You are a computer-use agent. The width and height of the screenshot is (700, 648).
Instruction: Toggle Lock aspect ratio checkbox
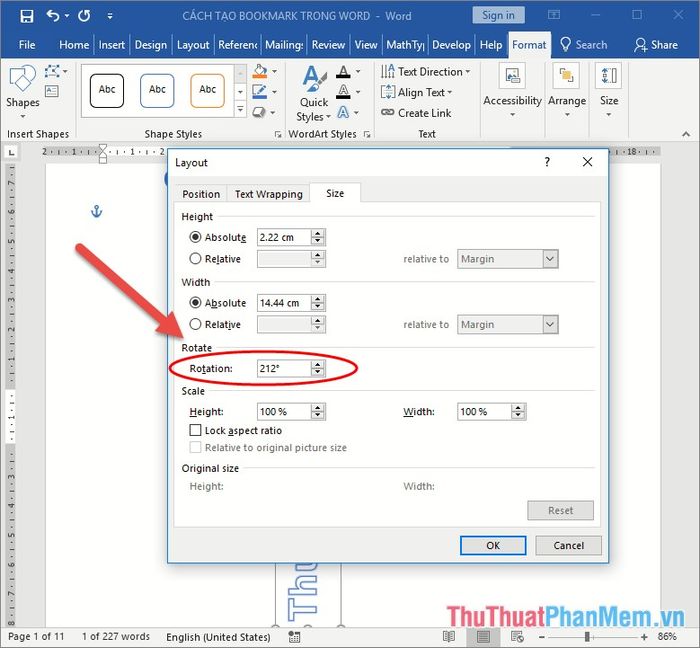click(195, 430)
